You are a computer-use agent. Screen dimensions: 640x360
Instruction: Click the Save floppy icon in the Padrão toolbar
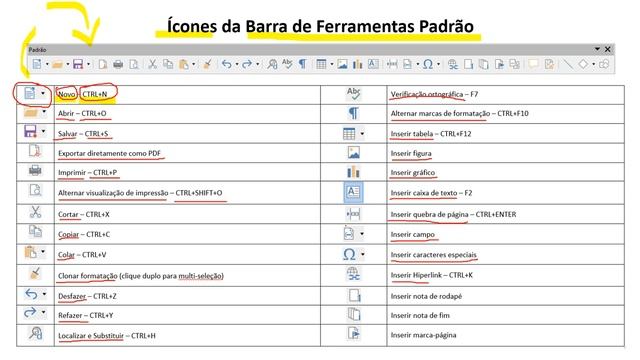click(78, 64)
